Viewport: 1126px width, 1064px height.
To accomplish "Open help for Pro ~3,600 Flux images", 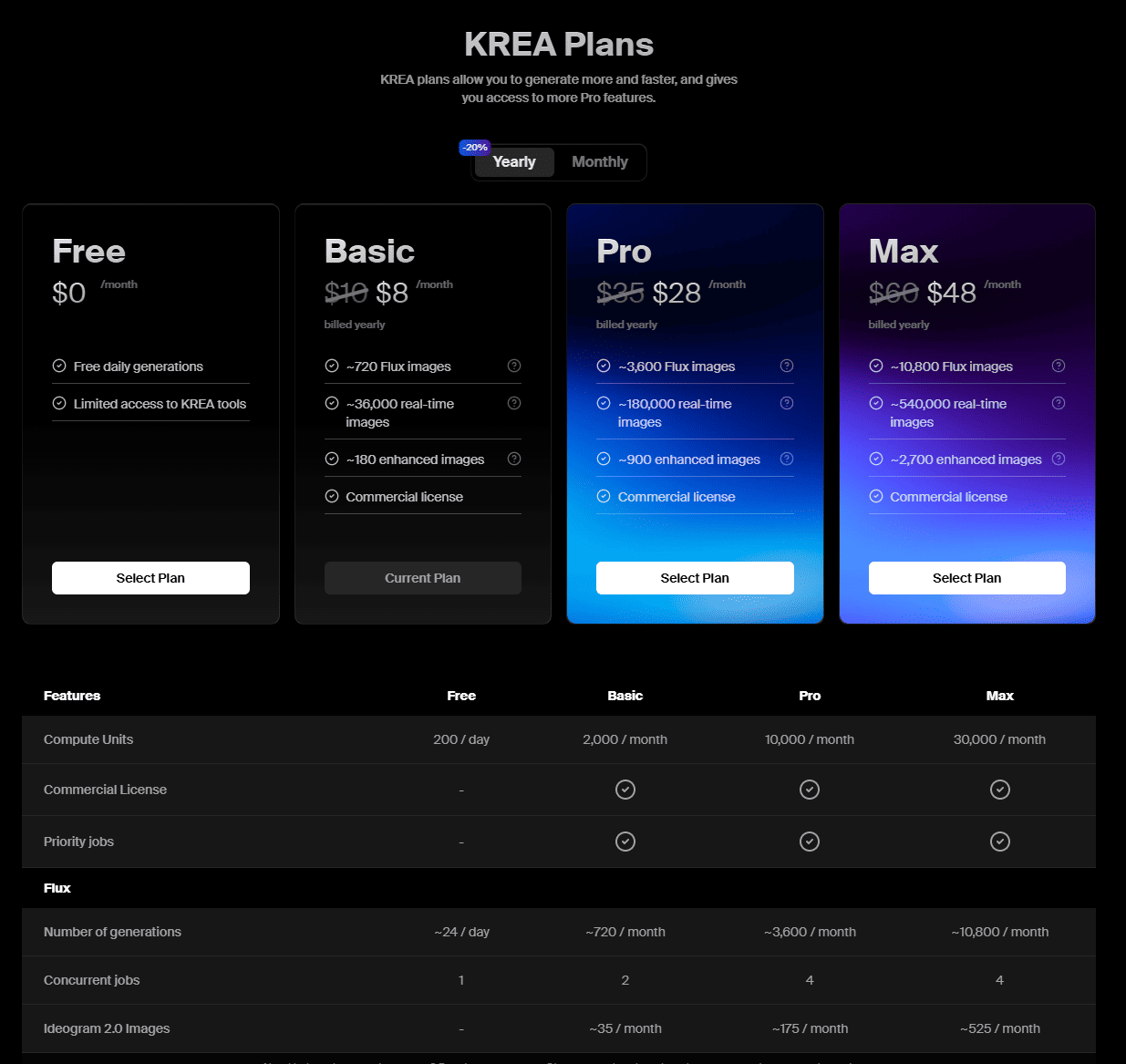I will (787, 366).
